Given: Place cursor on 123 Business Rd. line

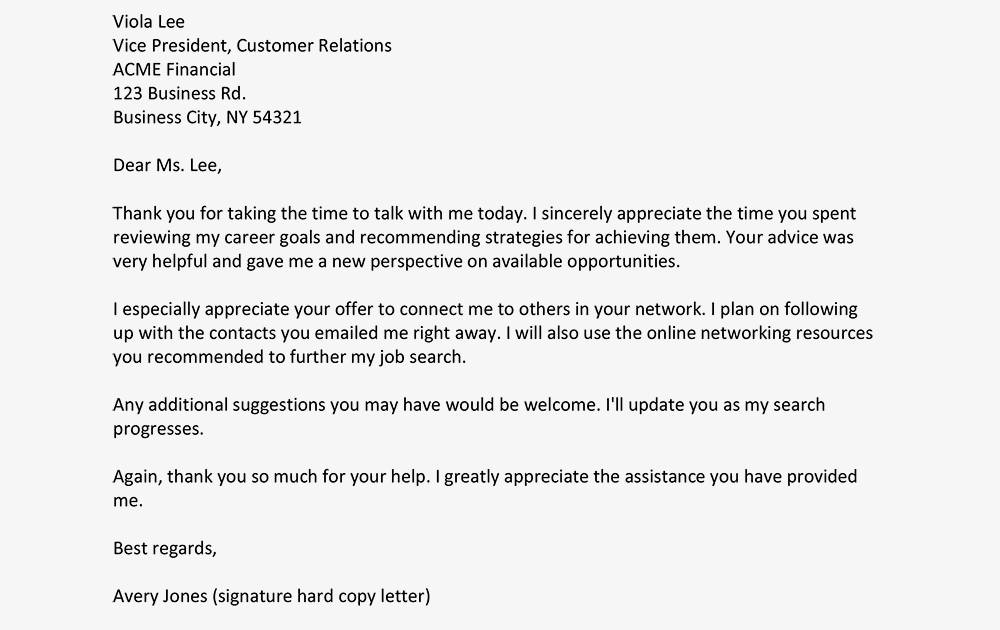Looking at the screenshot, I should (179, 94).
